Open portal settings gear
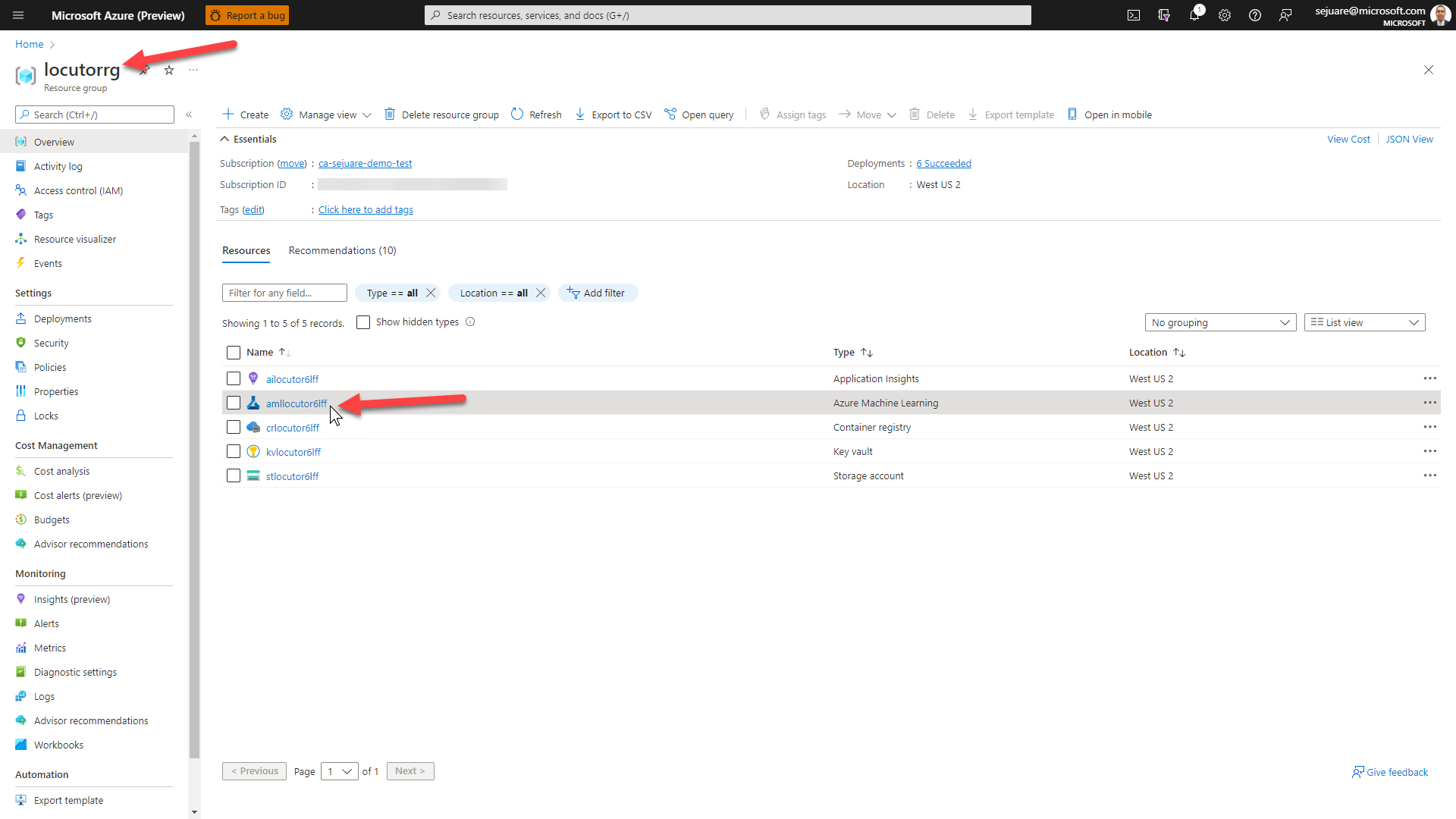Viewport: 1456px width, 819px height. coord(1225,15)
